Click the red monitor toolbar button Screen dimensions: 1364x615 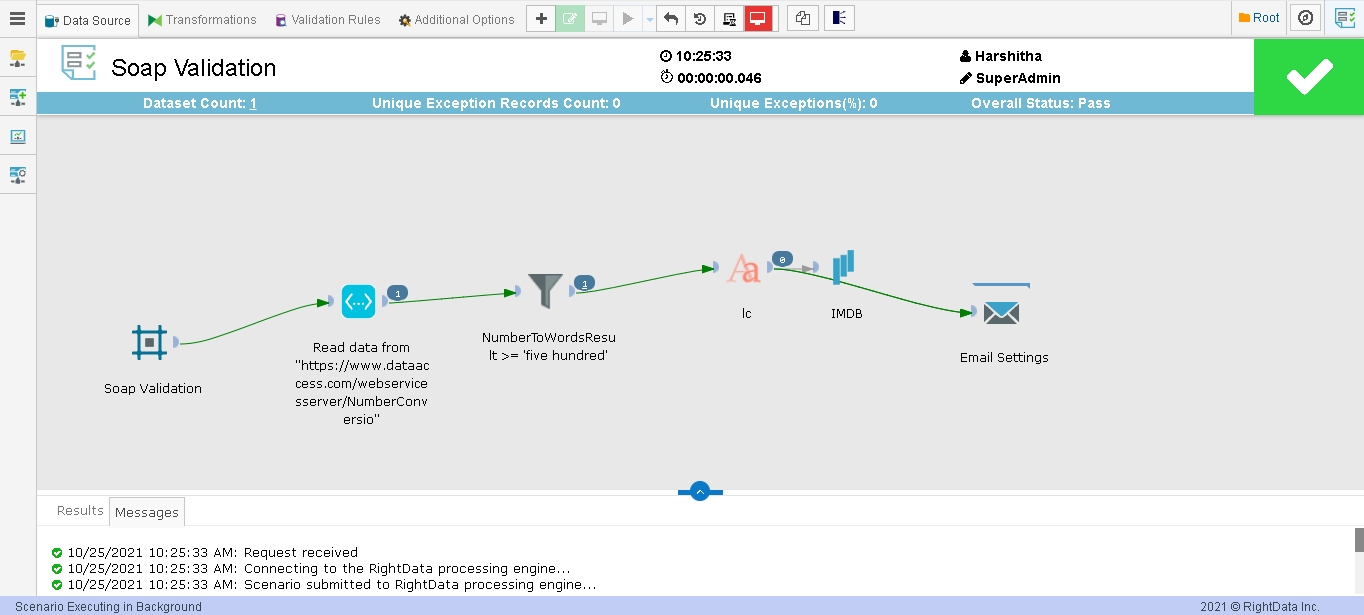(758, 19)
